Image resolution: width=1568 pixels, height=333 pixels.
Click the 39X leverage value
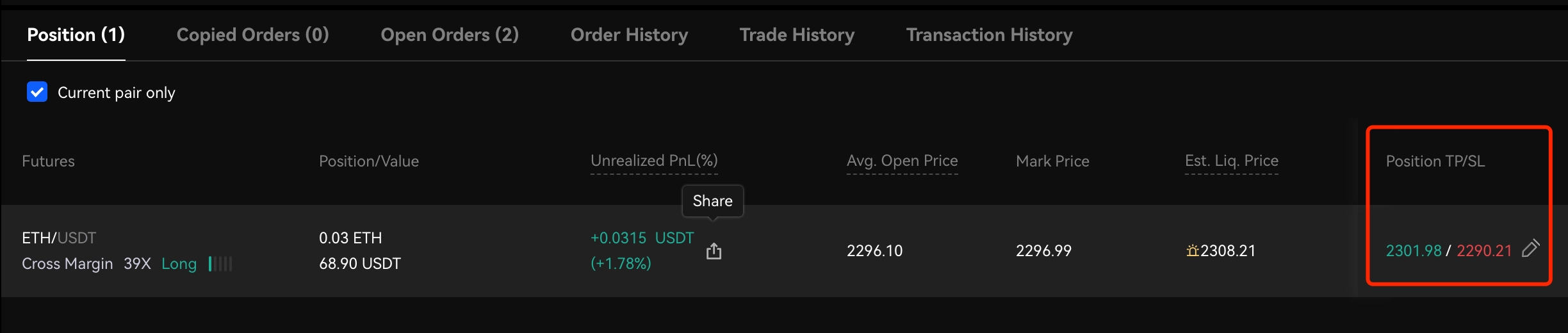point(137,264)
